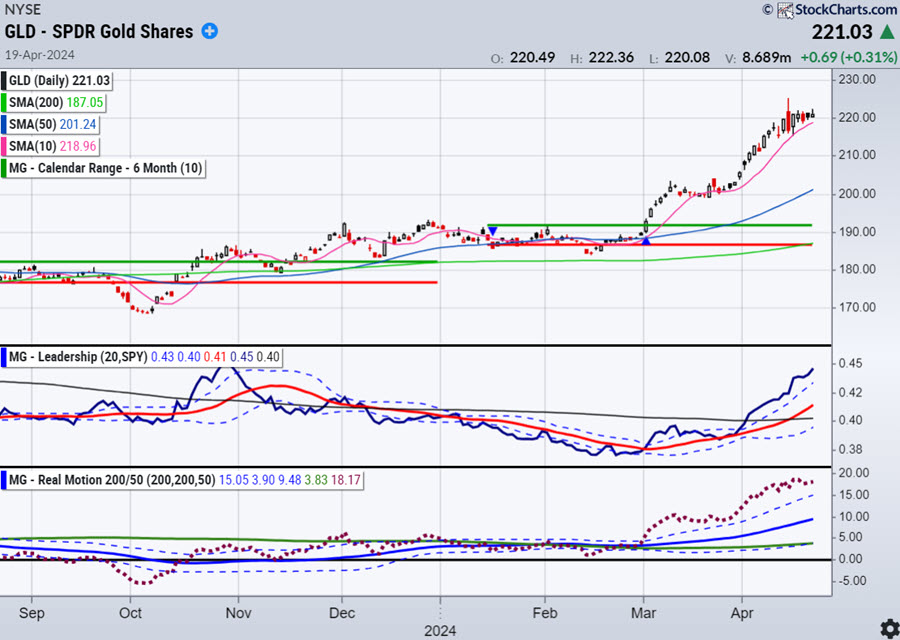Screen dimensions: 900x640
Task: Click the MG - Calendar Range legend entry
Action: [106, 168]
